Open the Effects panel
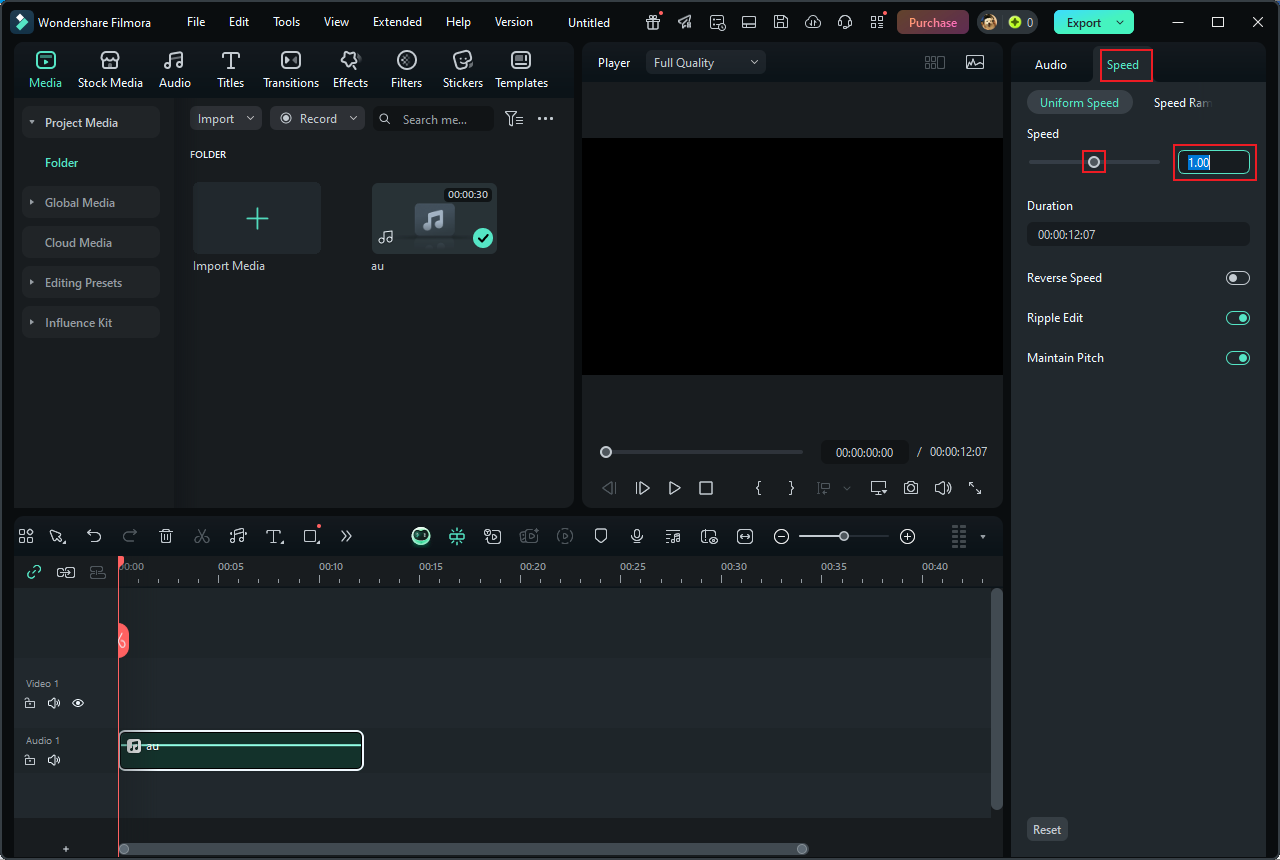 pos(350,70)
